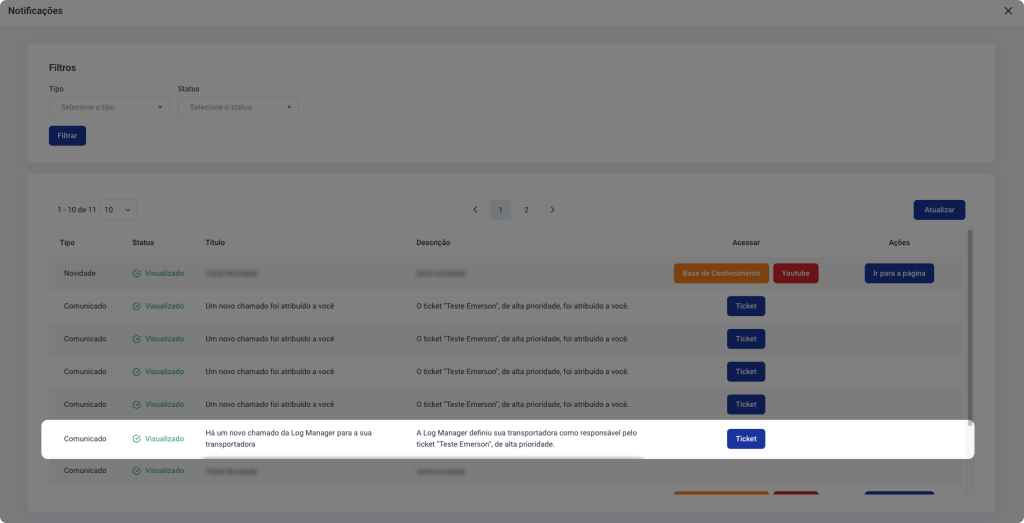Open the orange Base de Conhecimento button

[721, 273]
